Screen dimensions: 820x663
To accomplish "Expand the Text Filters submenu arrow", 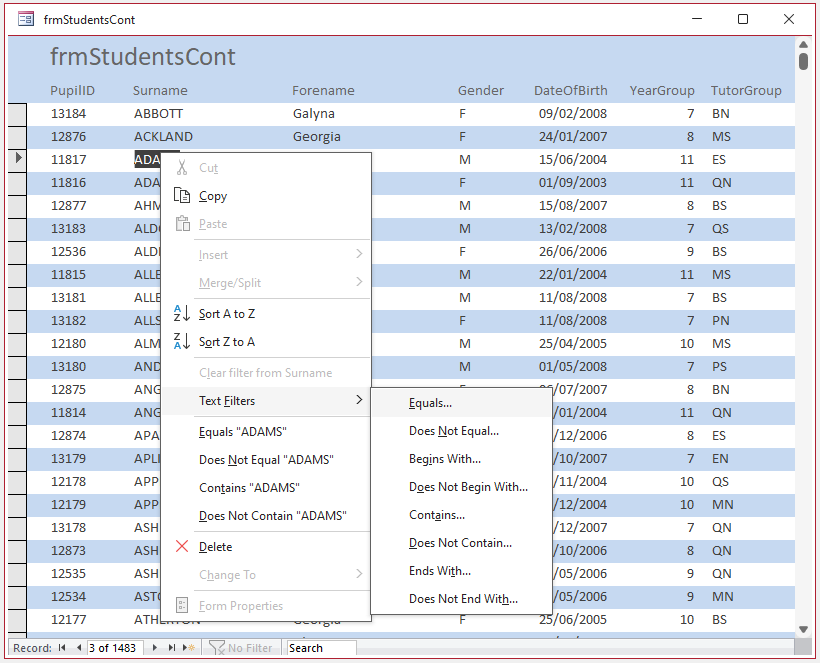I will click(359, 400).
